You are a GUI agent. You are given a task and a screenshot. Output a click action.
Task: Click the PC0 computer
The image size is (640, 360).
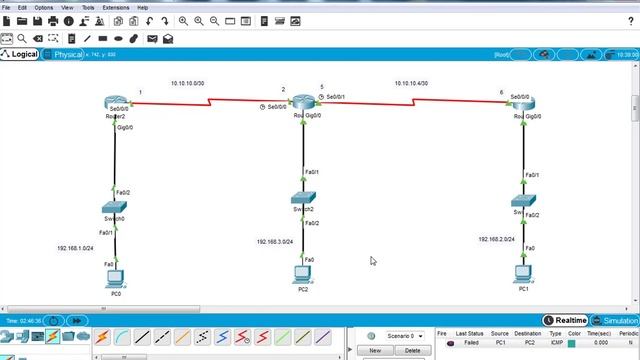point(116,279)
